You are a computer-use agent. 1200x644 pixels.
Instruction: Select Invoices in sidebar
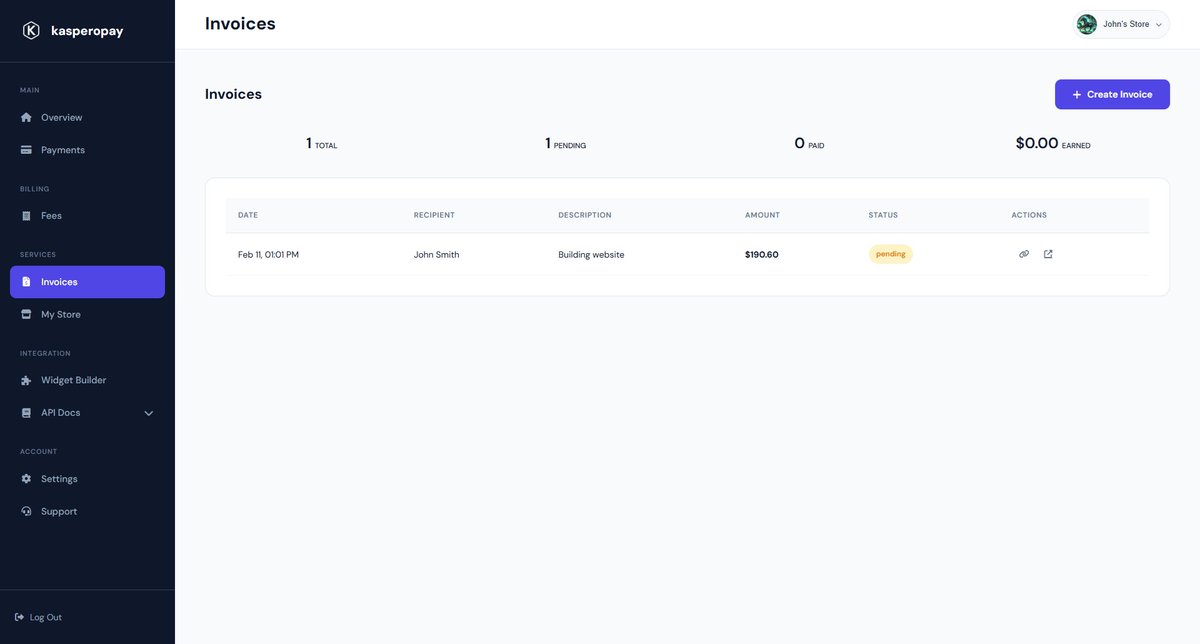tap(87, 282)
